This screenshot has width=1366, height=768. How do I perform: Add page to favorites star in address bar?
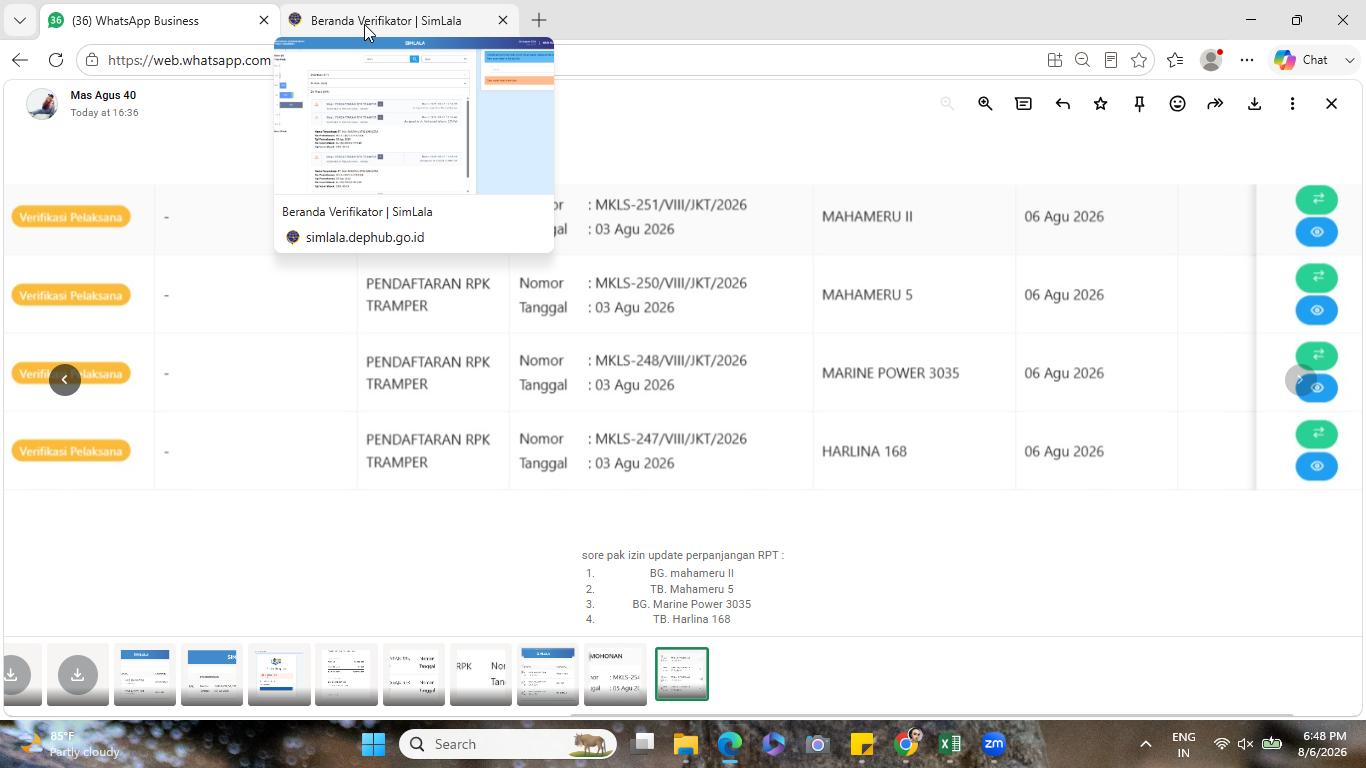[x=1138, y=60]
